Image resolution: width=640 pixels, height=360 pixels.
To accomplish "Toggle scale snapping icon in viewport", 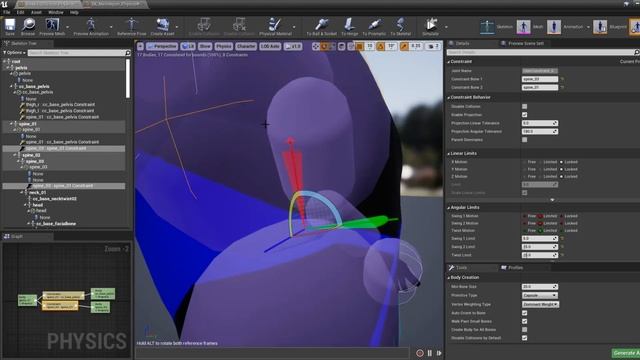I will coord(404,47).
